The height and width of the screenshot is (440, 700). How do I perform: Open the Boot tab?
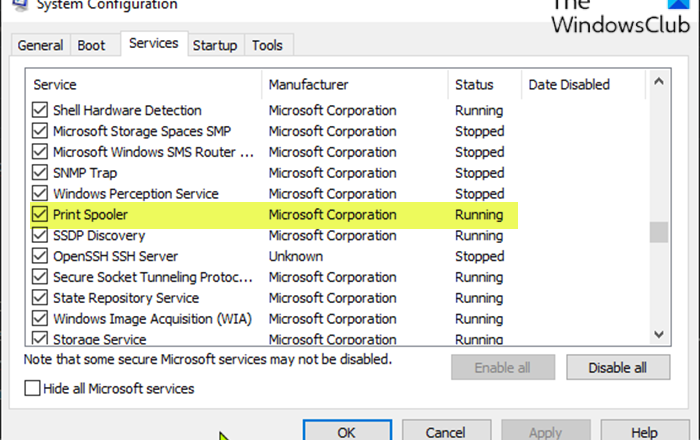tap(92, 46)
